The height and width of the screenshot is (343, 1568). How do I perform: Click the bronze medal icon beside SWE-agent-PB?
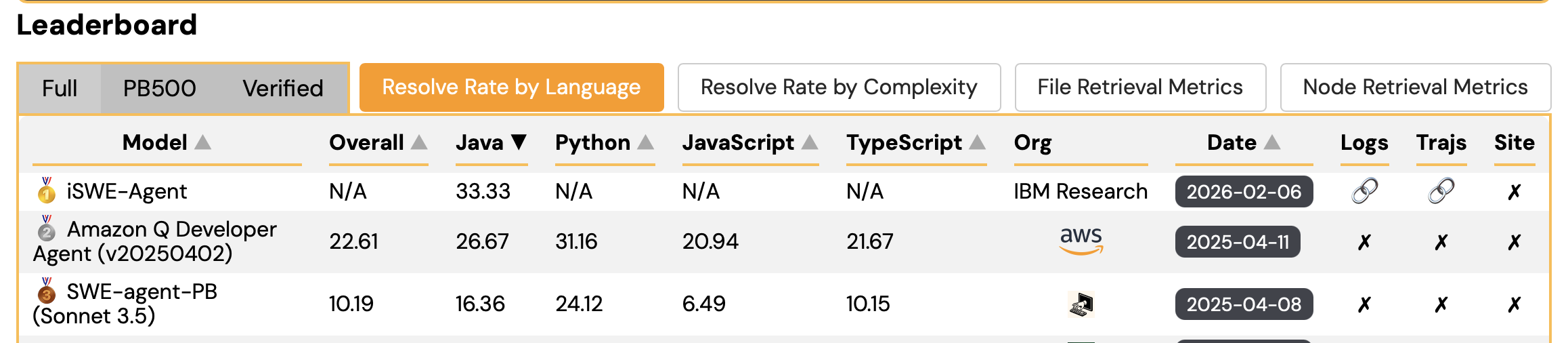46,291
